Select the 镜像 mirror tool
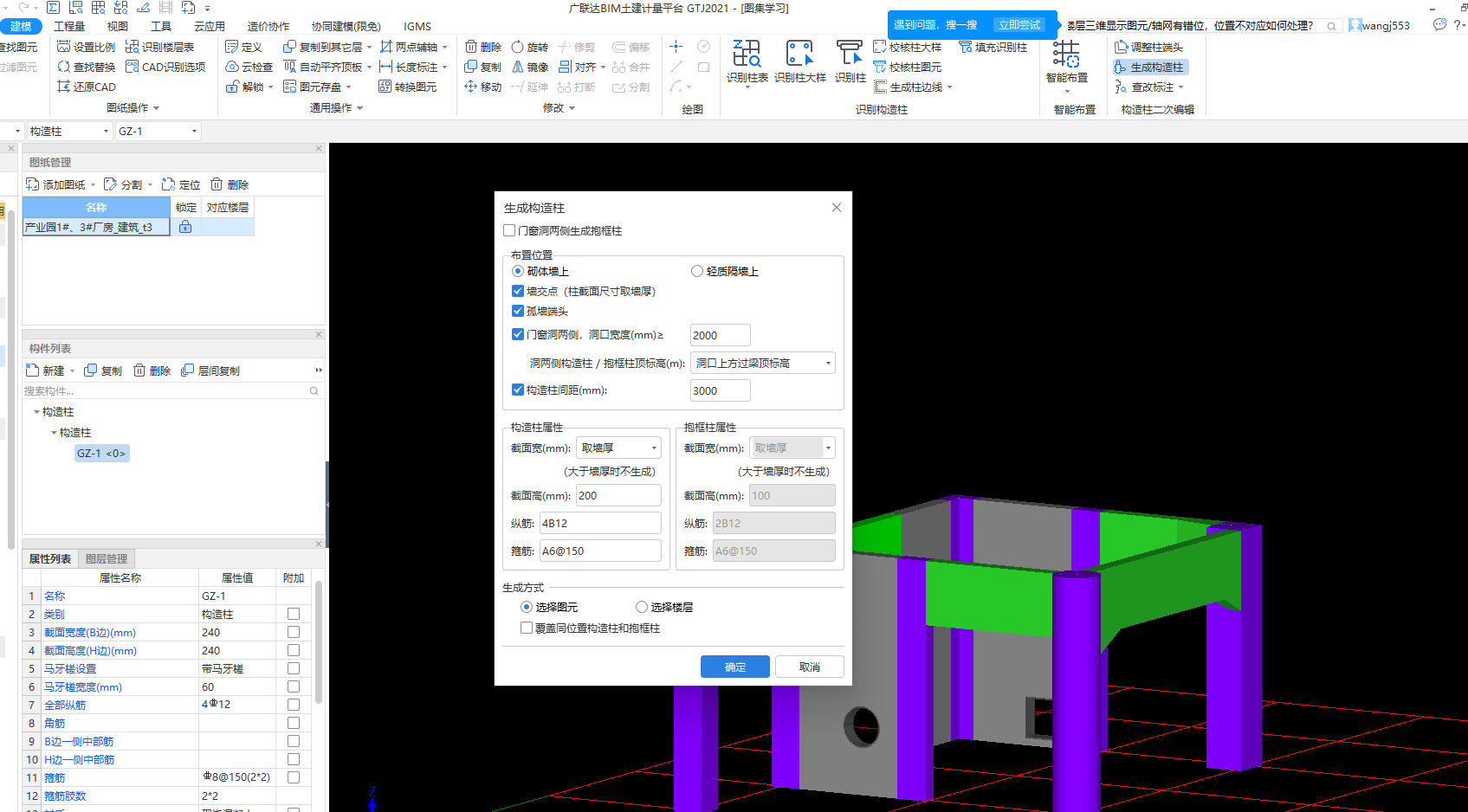The image size is (1468, 812). point(530,68)
